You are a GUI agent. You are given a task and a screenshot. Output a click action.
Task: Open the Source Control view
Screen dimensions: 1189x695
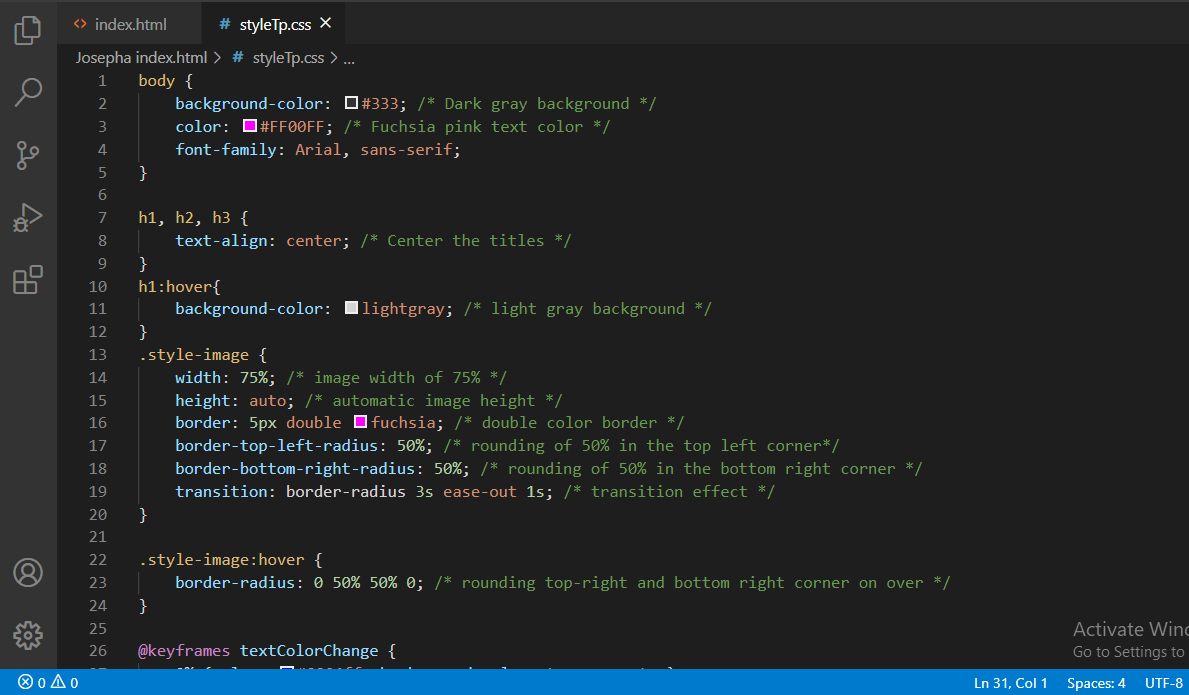pos(27,155)
